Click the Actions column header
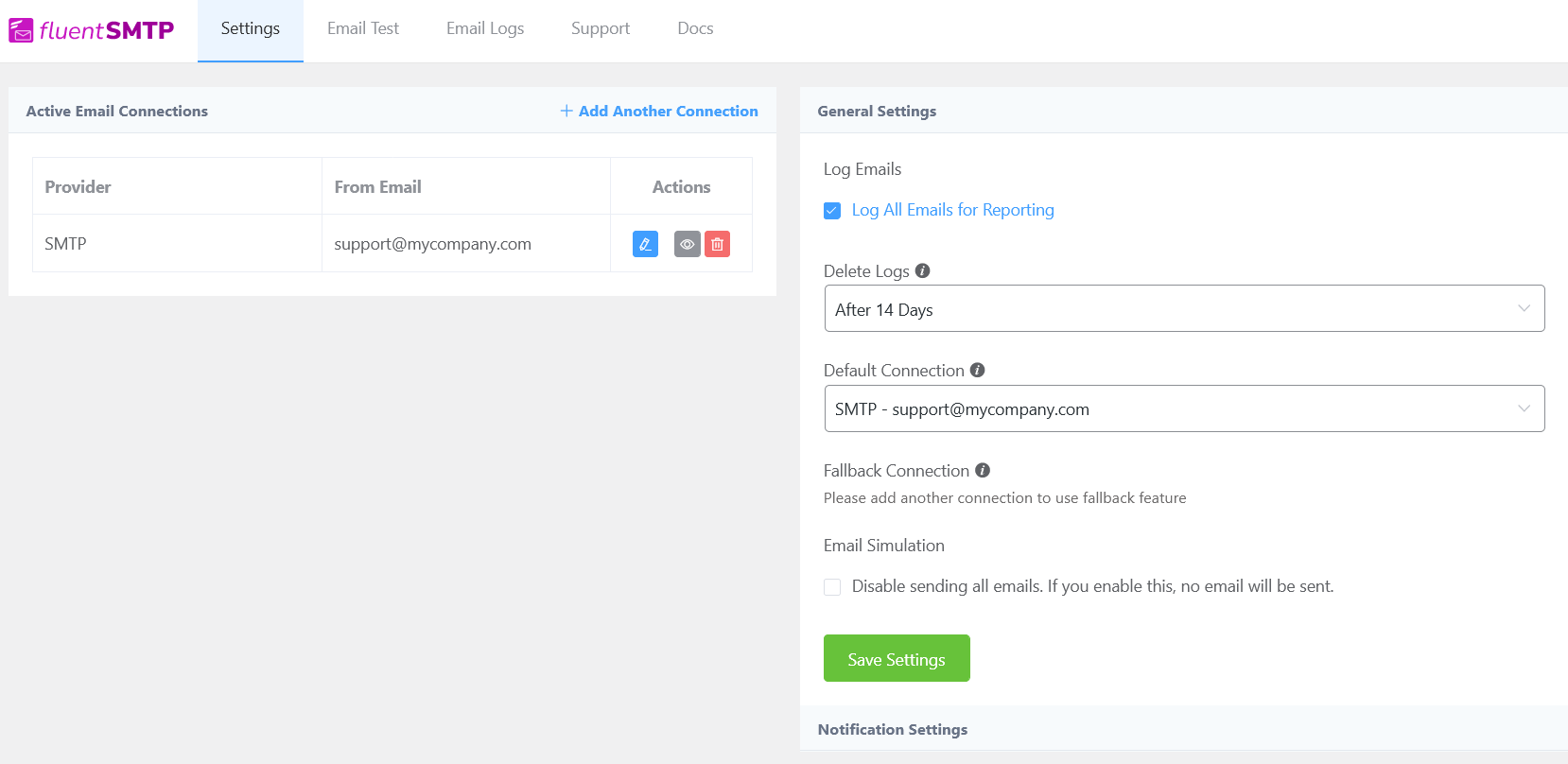The height and width of the screenshot is (764, 1568). (x=681, y=186)
